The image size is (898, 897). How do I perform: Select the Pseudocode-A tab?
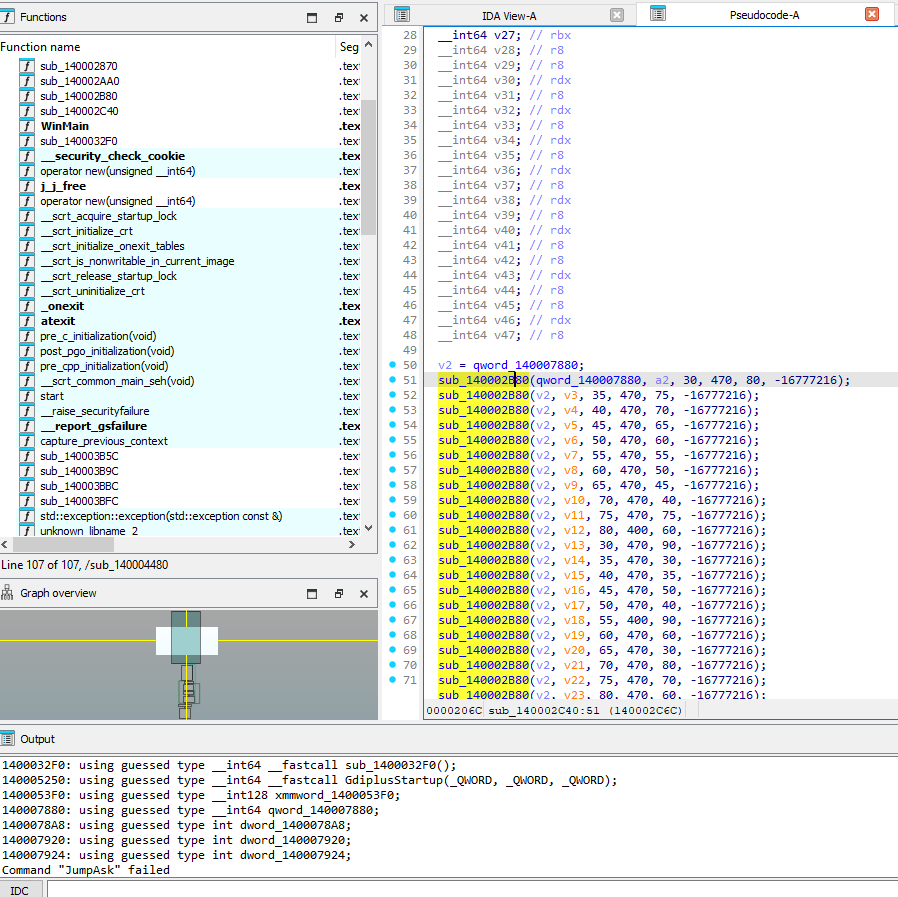point(763,15)
